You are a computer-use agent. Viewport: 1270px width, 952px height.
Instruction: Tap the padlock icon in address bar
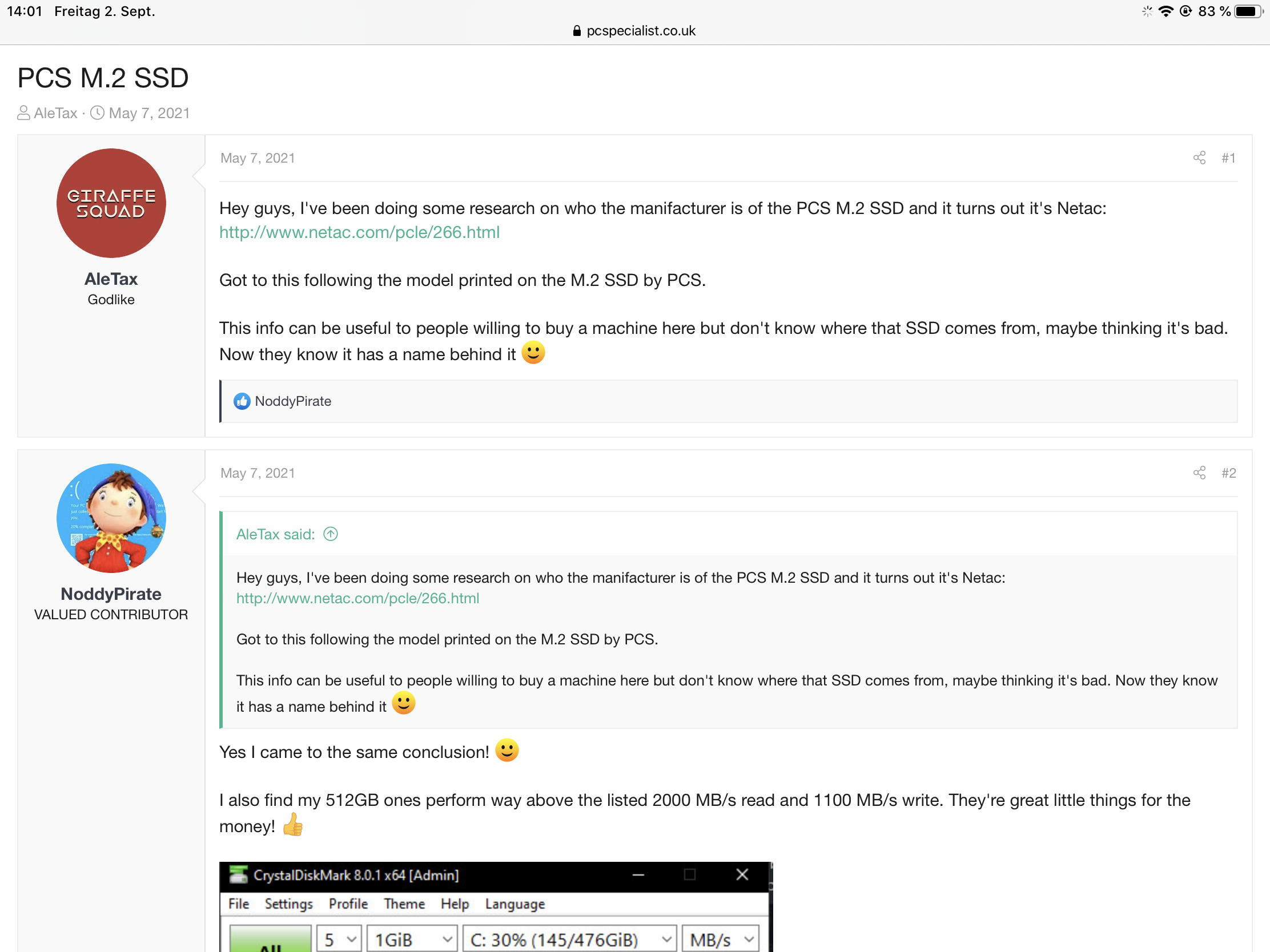click(x=576, y=31)
